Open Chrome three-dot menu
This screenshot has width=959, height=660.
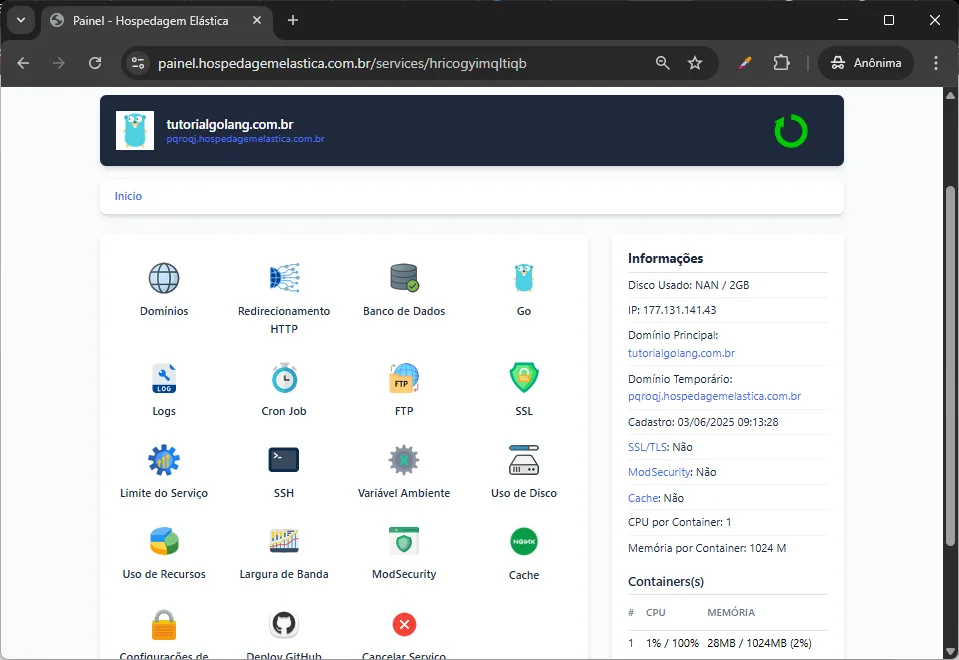pyautogui.click(x=935, y=63)
